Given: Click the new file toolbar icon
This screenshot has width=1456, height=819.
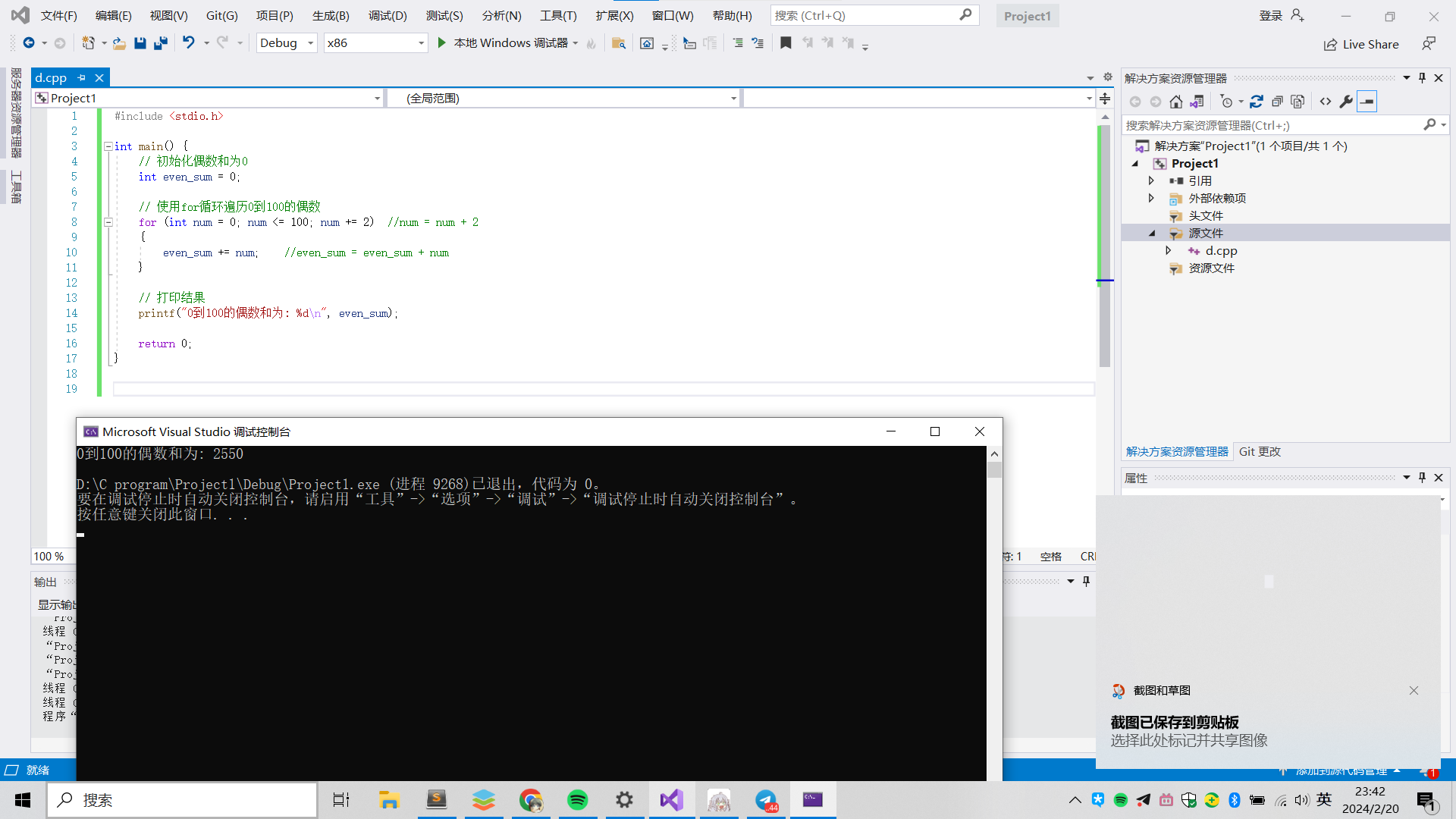Looking at the screenshot, I should tap(88, 43).
